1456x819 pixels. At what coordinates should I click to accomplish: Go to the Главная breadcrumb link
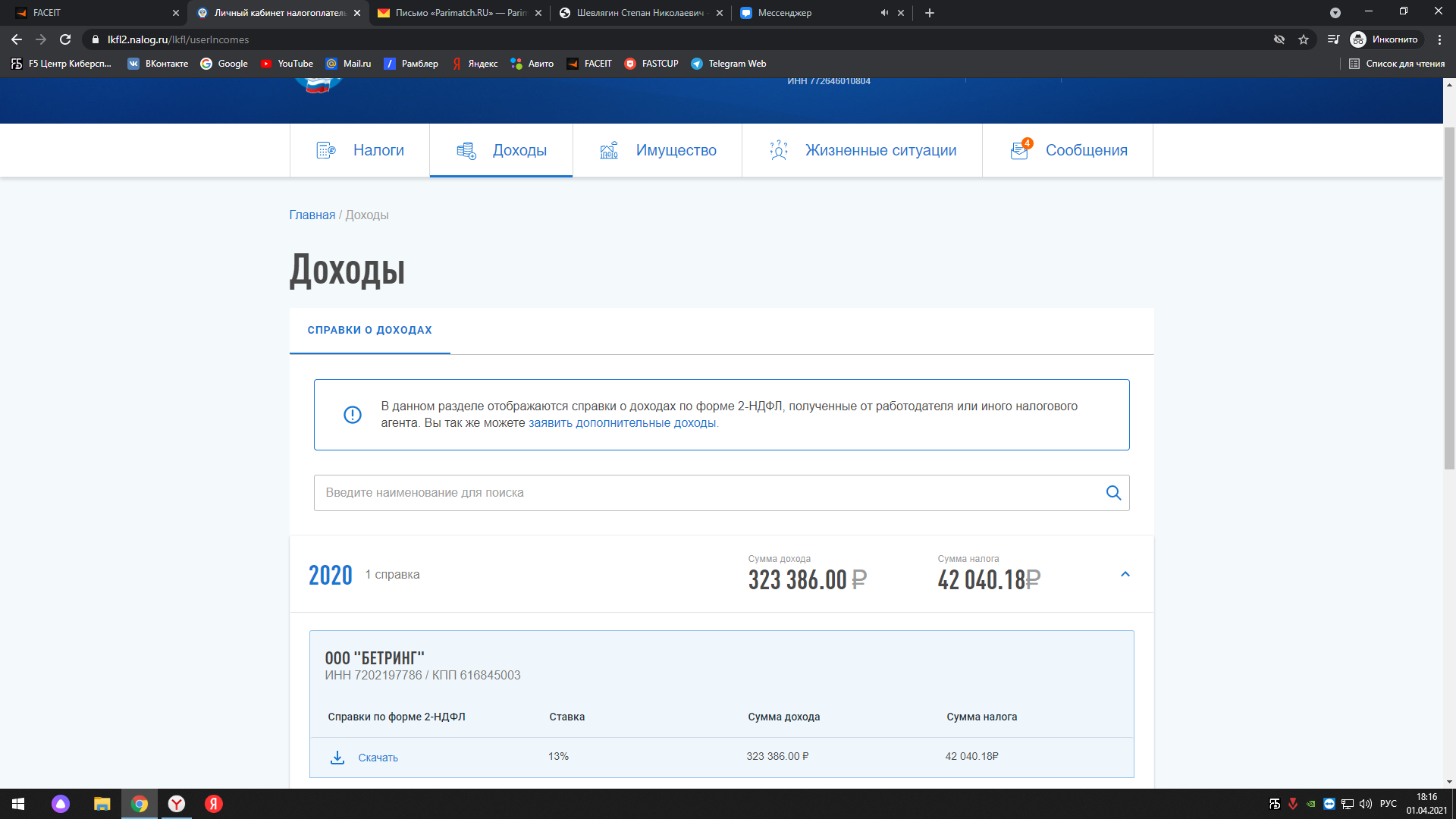(x=312, y=215)
